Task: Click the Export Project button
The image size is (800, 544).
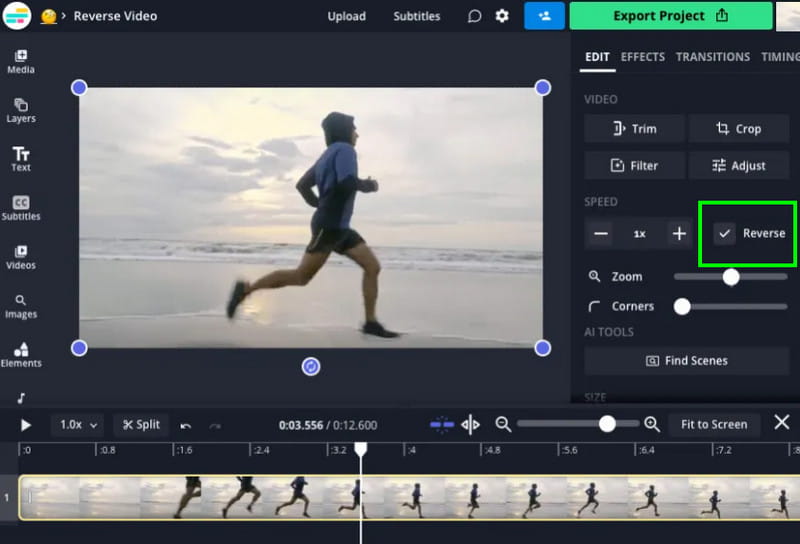Action: click(670, 16)
